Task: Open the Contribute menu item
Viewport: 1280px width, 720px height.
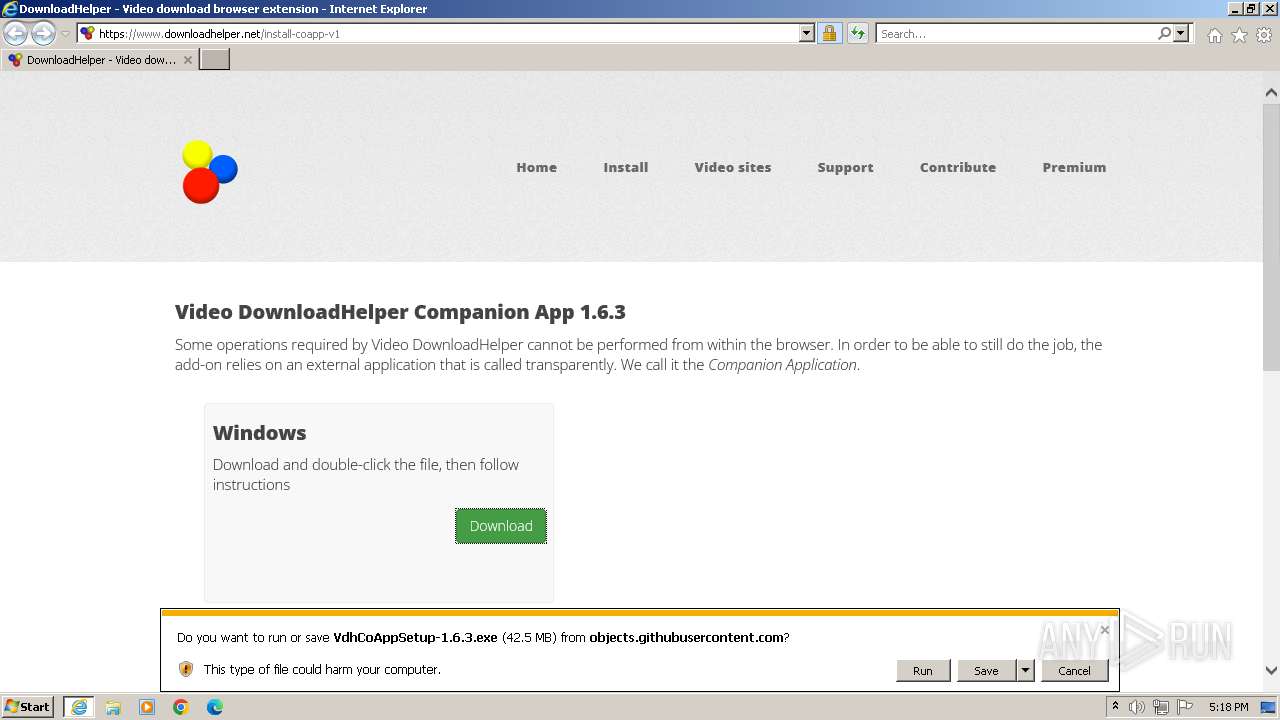Action: 958,167
